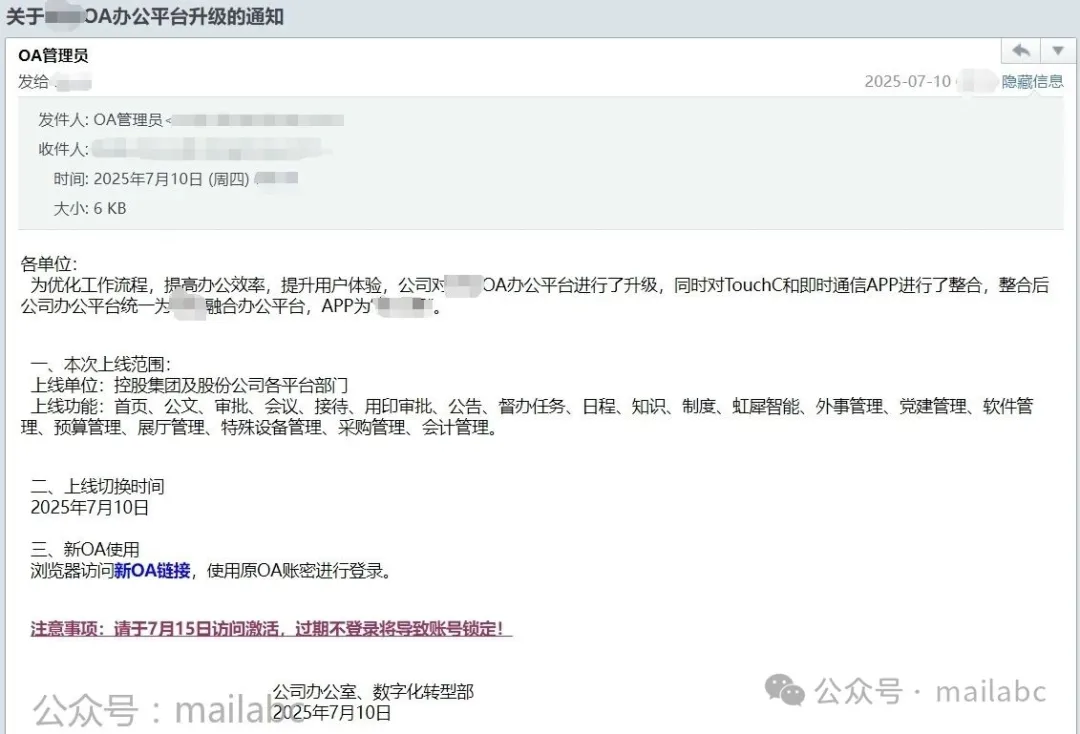The image size is (1080, 734).
Task: Click the 公司办公室、数字化转型部 signature
Action: [x=373, y=691]
